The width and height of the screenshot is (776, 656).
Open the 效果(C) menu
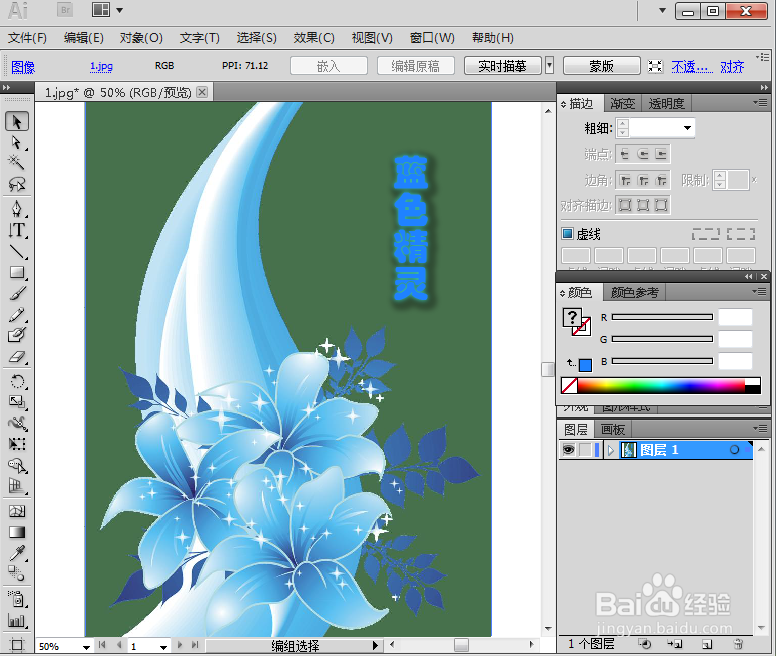point(314,38)
